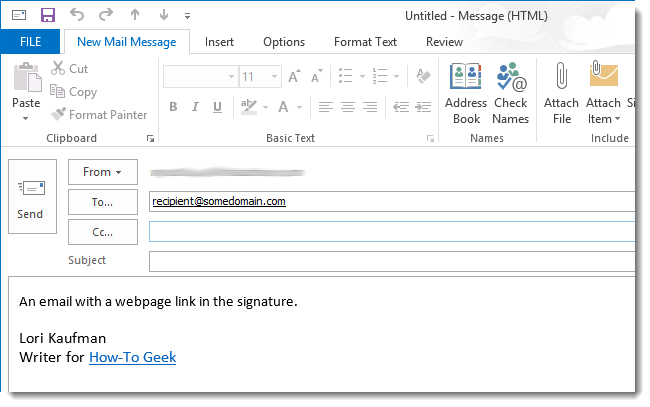This screenshot has height=407, width=650.
Task: Click the message window icon at top-left
Action: click(x=19, y=16)
